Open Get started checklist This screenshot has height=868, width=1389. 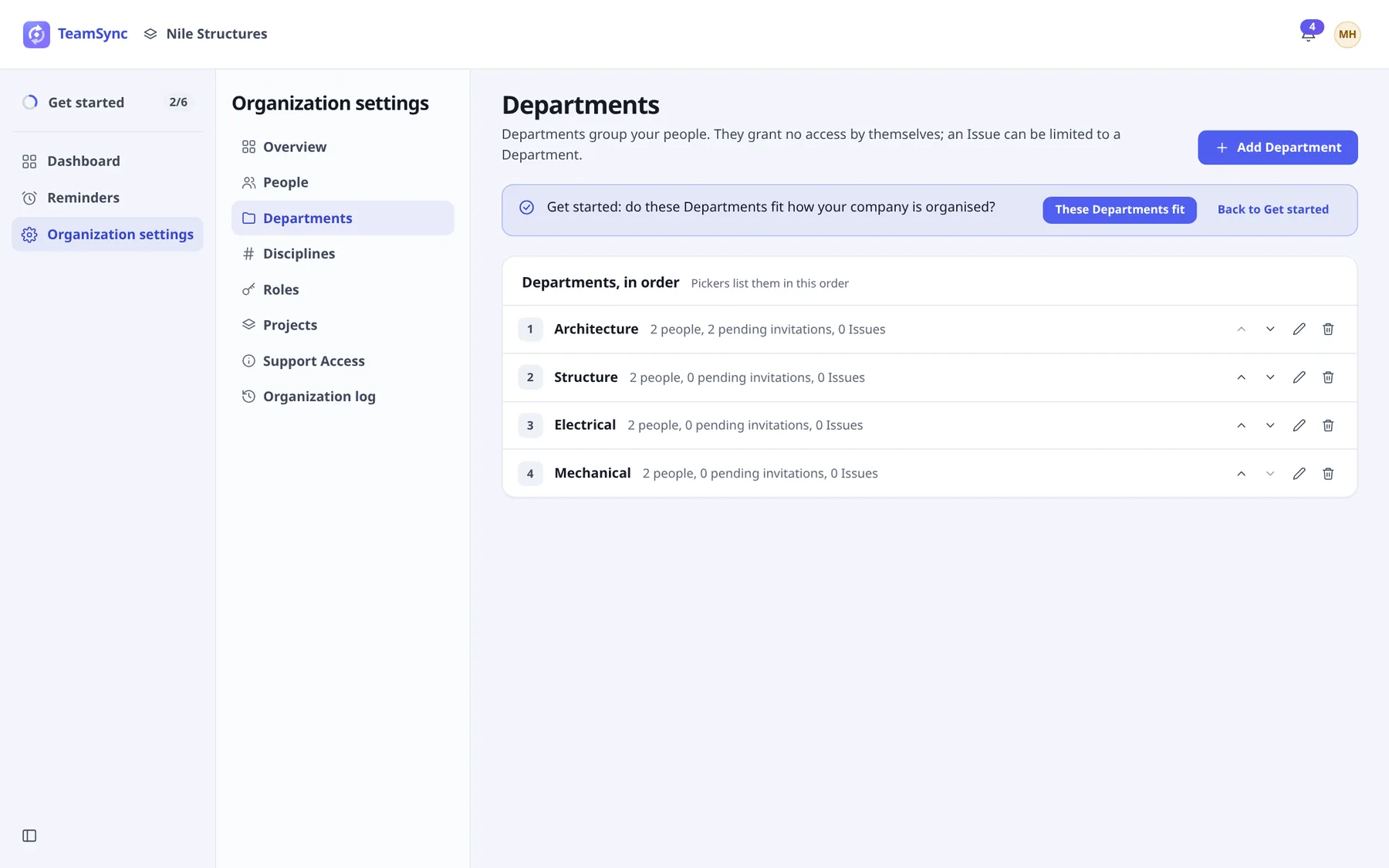click(108, 102)
